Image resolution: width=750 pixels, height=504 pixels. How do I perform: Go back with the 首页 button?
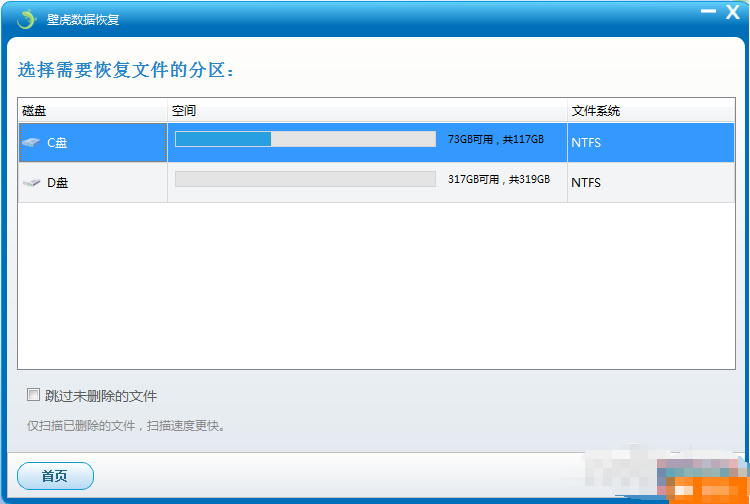[x=55, y=476]
